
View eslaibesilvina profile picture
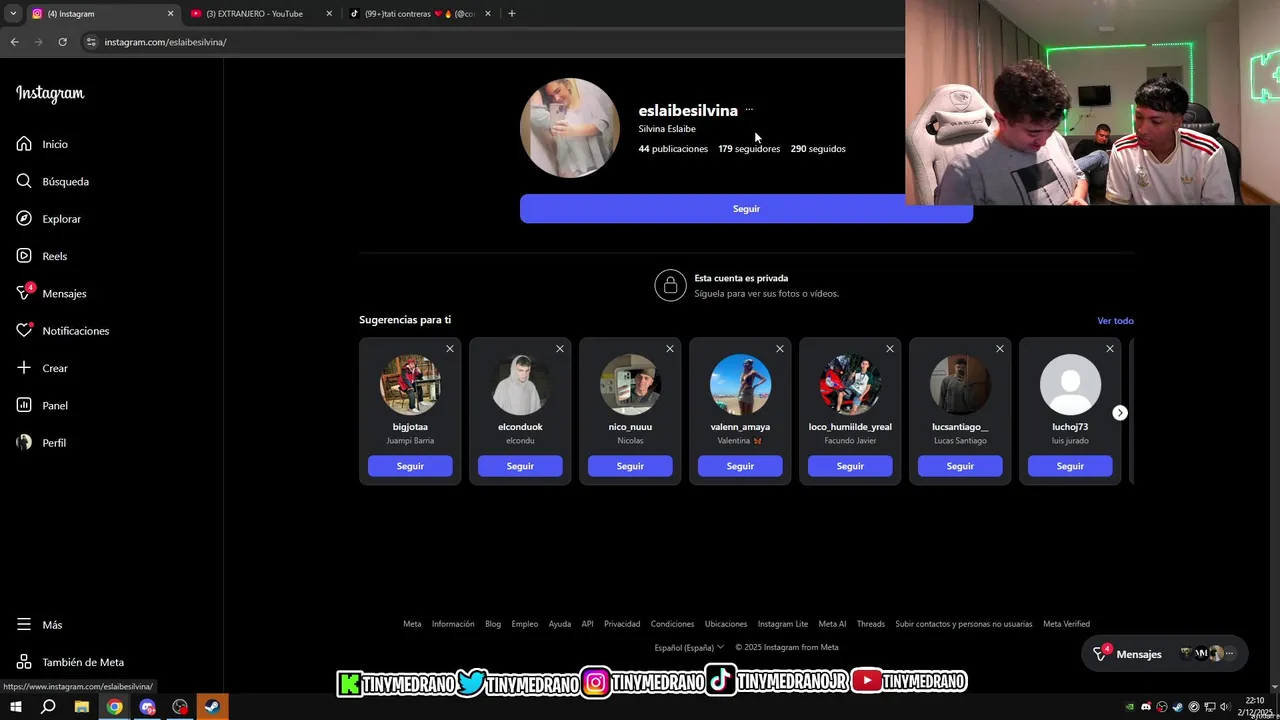coord(570,128)
